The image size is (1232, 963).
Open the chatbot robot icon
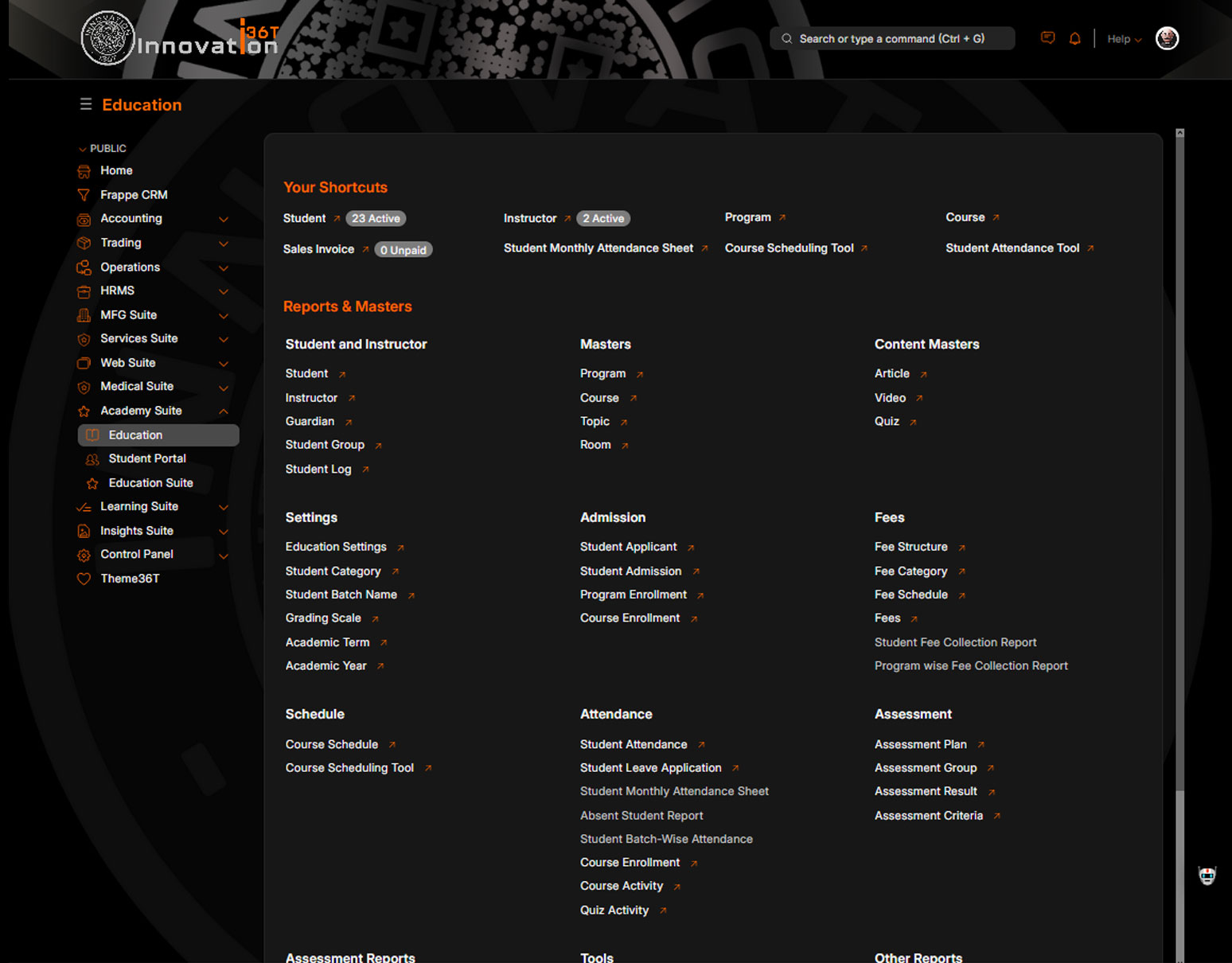[1207, 875]
